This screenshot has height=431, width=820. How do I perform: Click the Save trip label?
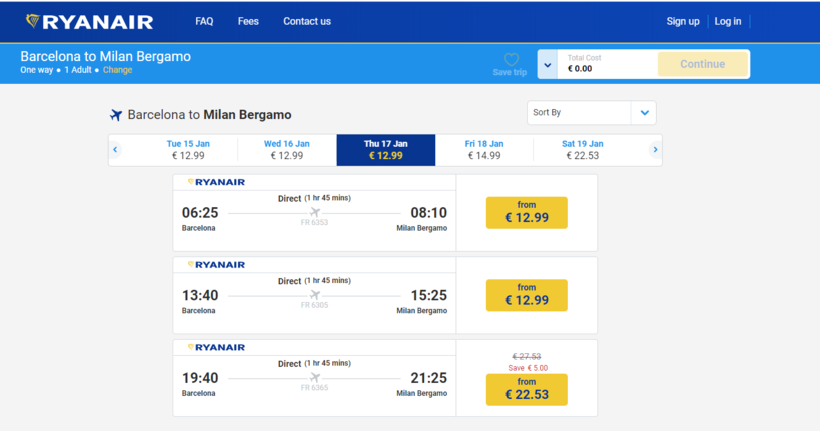click(x=510, y=73)
